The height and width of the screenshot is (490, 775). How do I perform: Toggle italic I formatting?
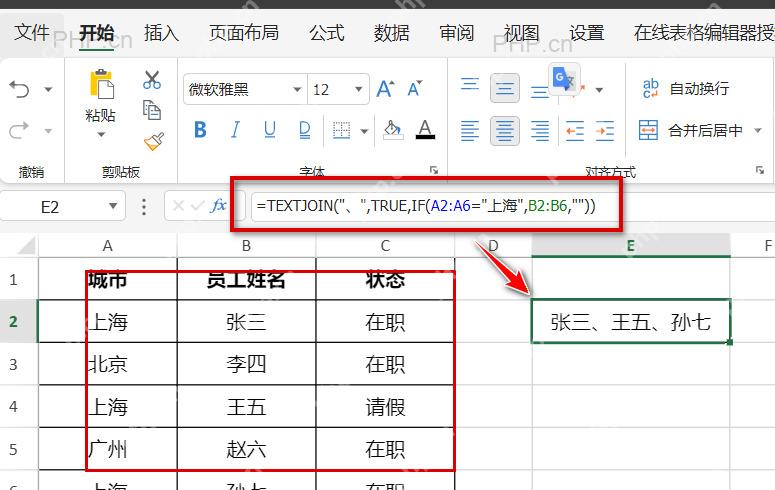click(x=235, y=130)
